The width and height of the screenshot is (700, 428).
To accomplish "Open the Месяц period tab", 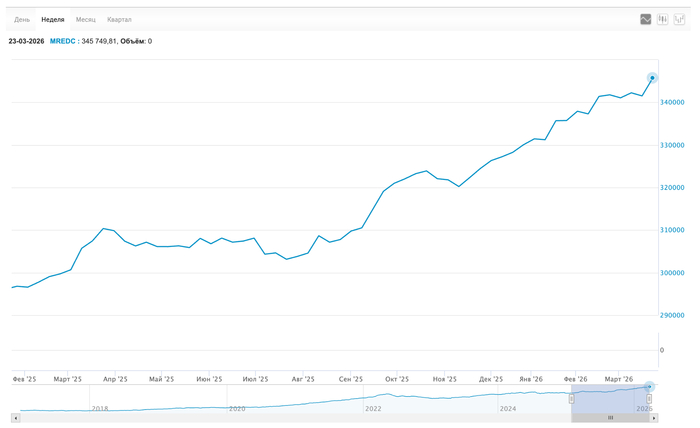I will pos(86,19).
